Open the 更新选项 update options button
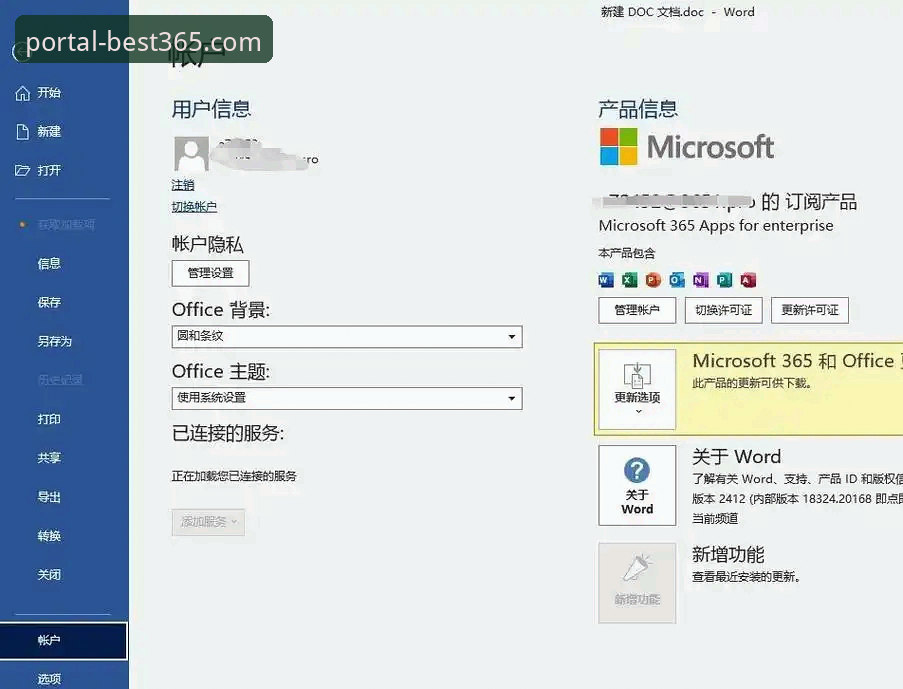Image resolution: width=903 pixels, height=689 pixels. pyautogui.click(x=637, y=389)
